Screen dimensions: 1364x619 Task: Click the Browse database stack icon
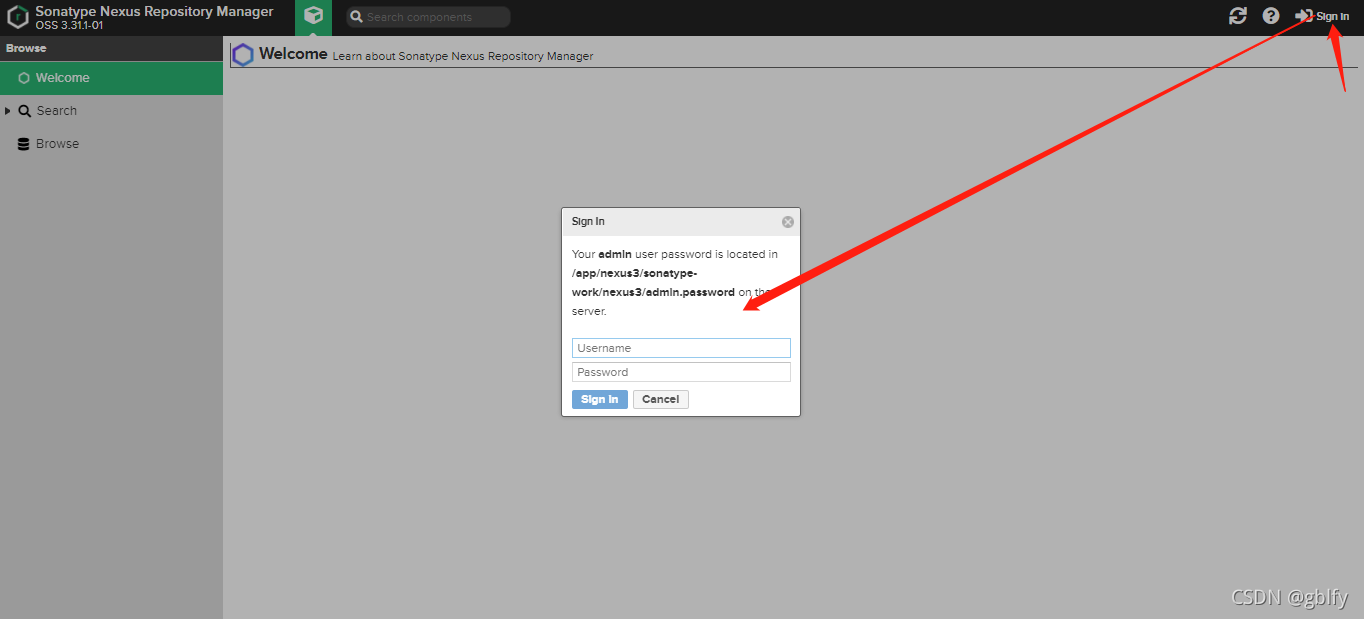click(x=24, y=144)
